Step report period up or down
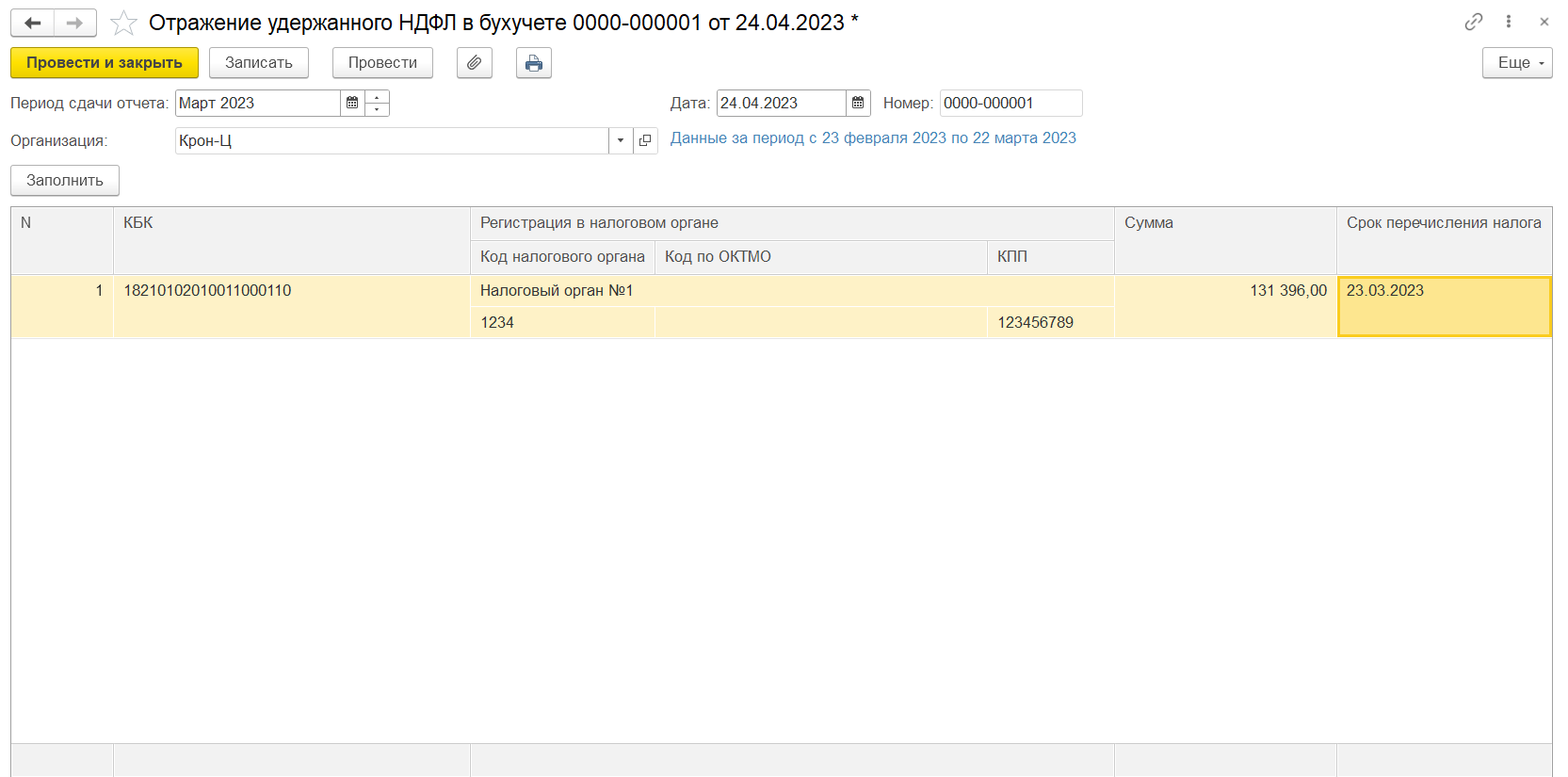1568x777 pixels. [x=377, y=103]
